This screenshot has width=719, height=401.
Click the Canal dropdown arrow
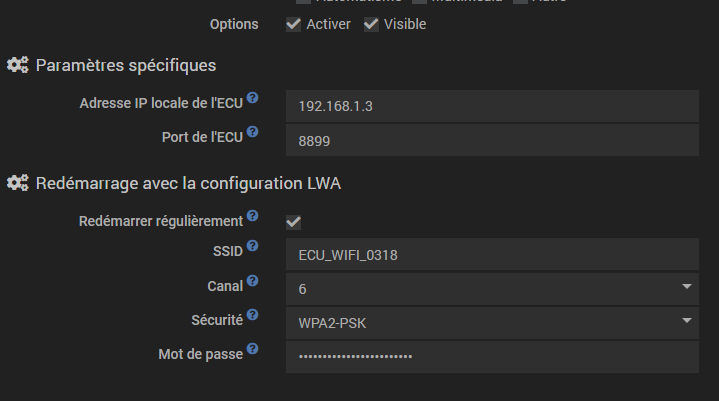pyautogui.click(x=687, y=288)
